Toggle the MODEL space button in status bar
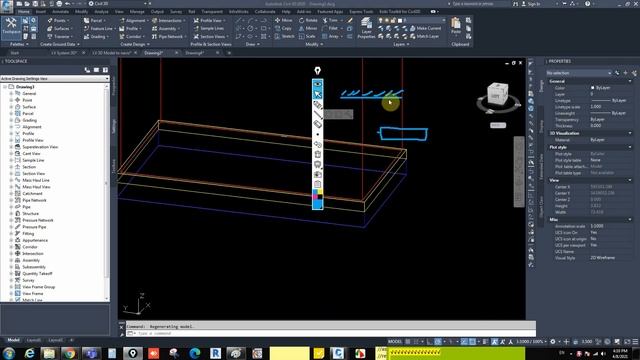640x360 pixels. 395,342
